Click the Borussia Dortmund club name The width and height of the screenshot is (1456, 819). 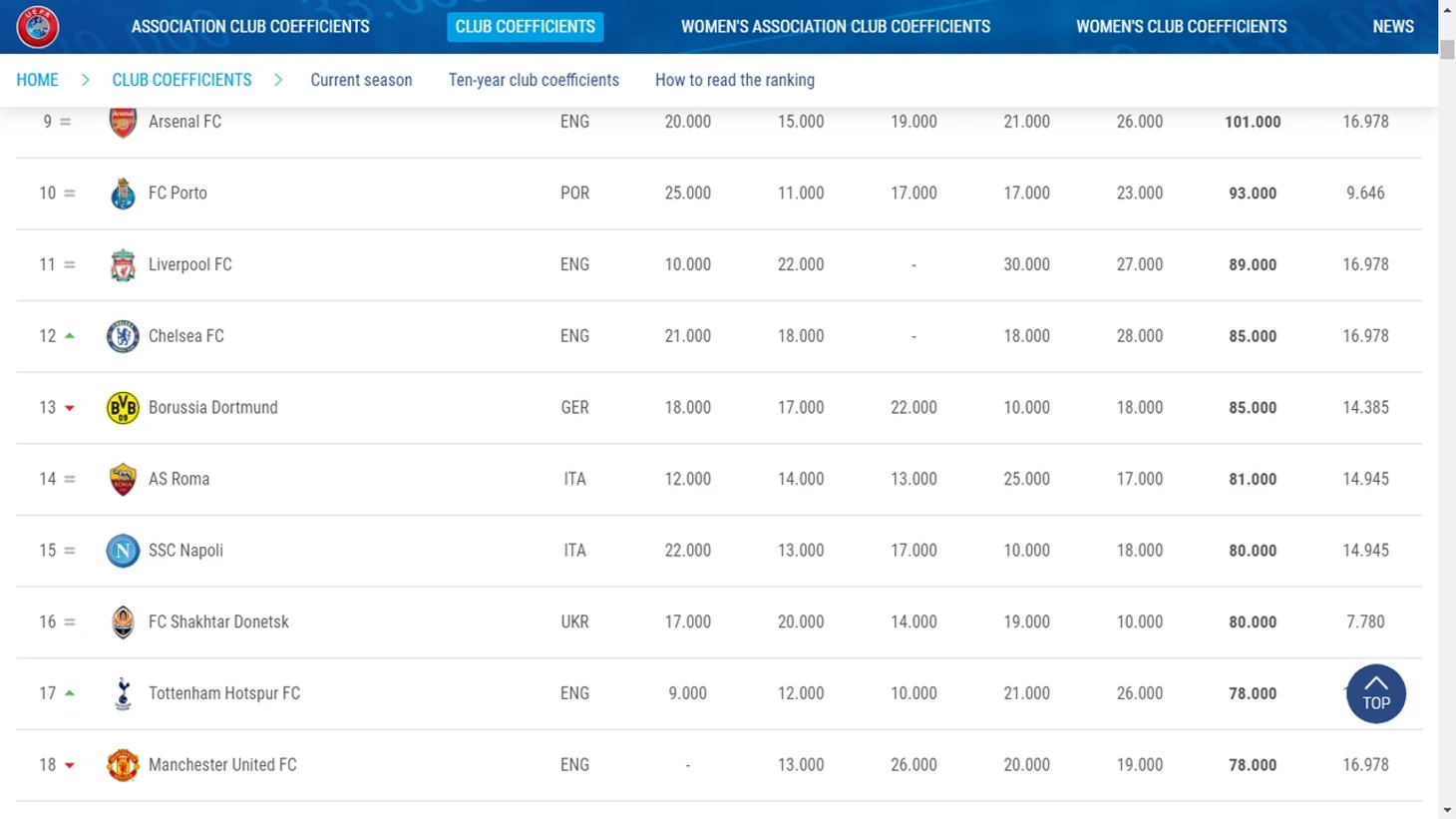click(213, 408)
